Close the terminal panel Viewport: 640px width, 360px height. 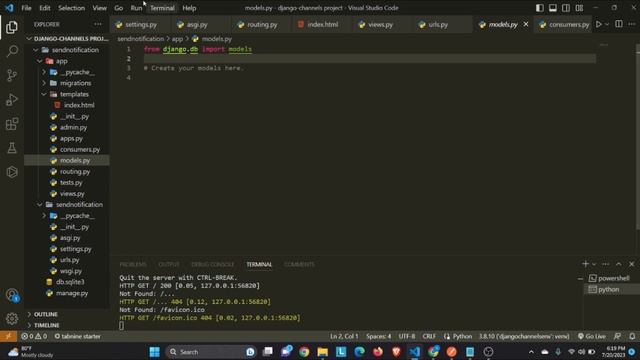pyautogui.click(x=631, y=264)
